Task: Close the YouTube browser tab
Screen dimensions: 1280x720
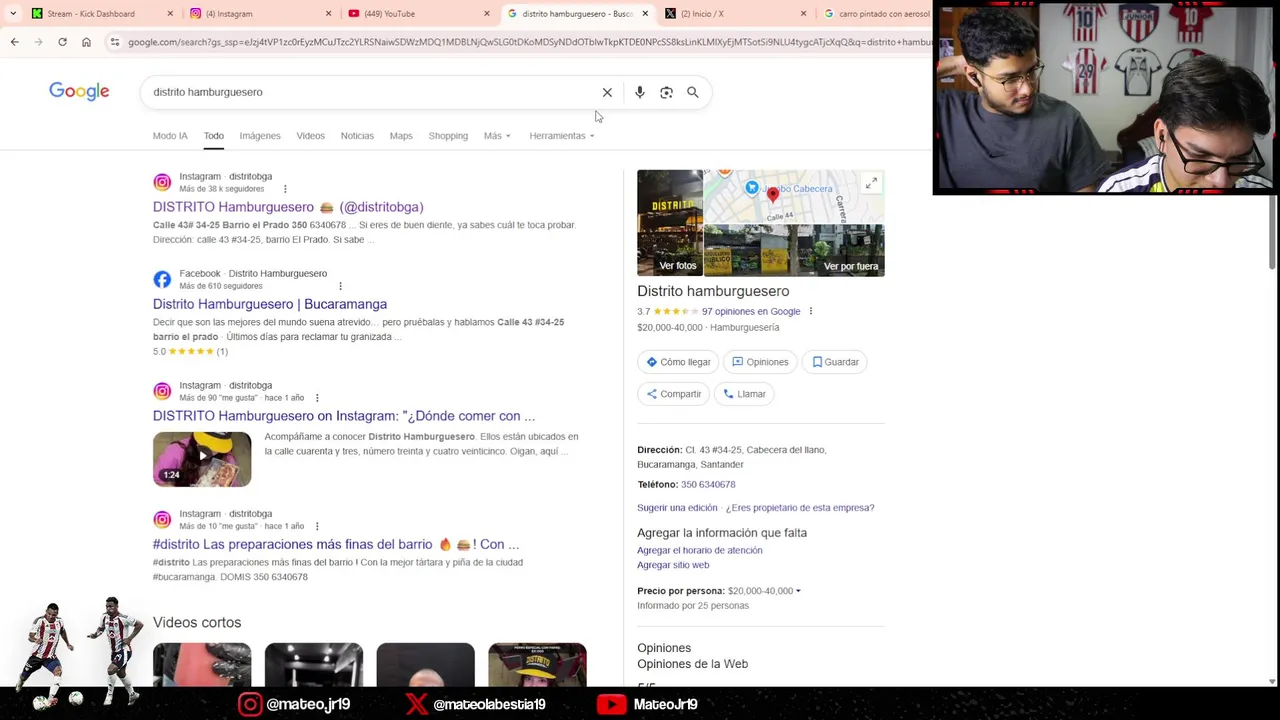Action: pos(487,14)
